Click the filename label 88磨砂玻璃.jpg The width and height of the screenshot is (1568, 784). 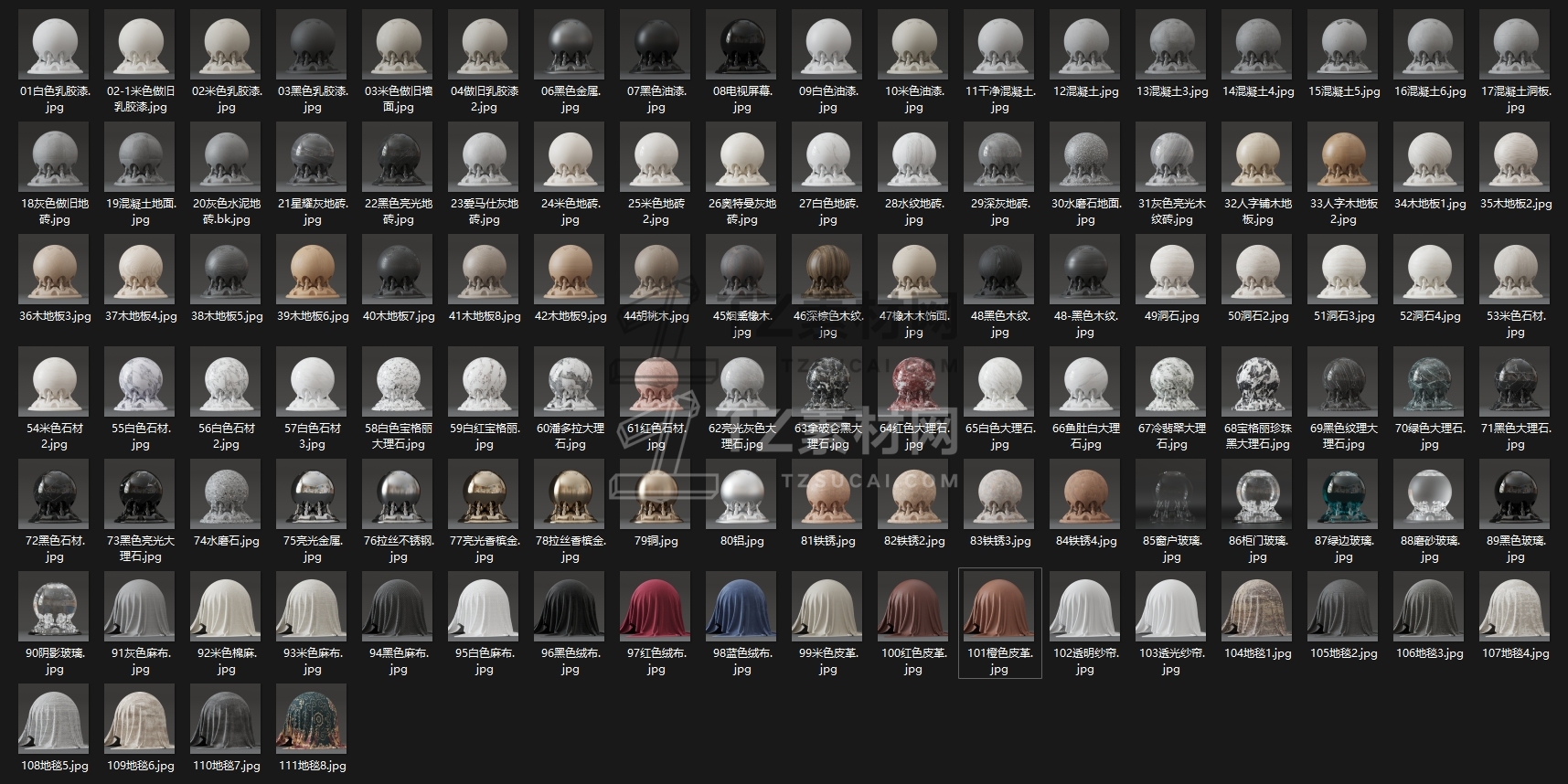tap(1429, 548)
